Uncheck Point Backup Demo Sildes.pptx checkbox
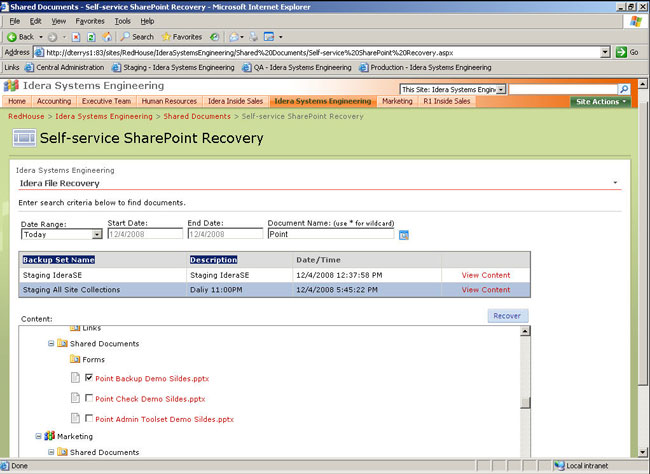650x474 pixels. pyautogui.click(x=89, y=377)
